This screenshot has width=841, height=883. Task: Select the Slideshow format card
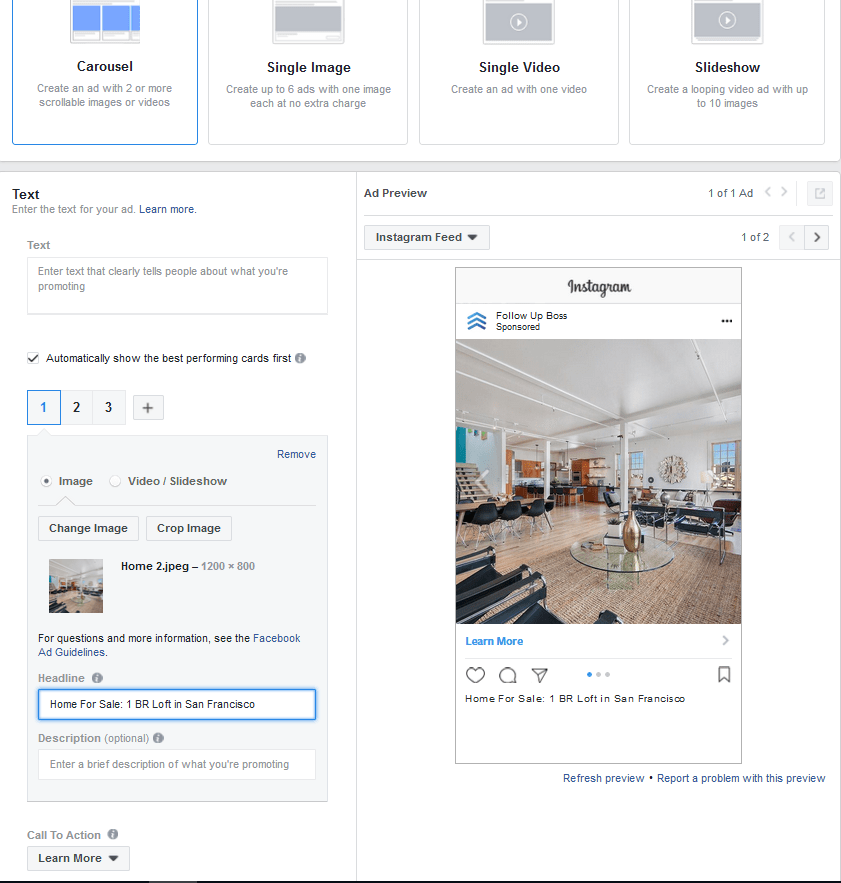tap(727, 72)
